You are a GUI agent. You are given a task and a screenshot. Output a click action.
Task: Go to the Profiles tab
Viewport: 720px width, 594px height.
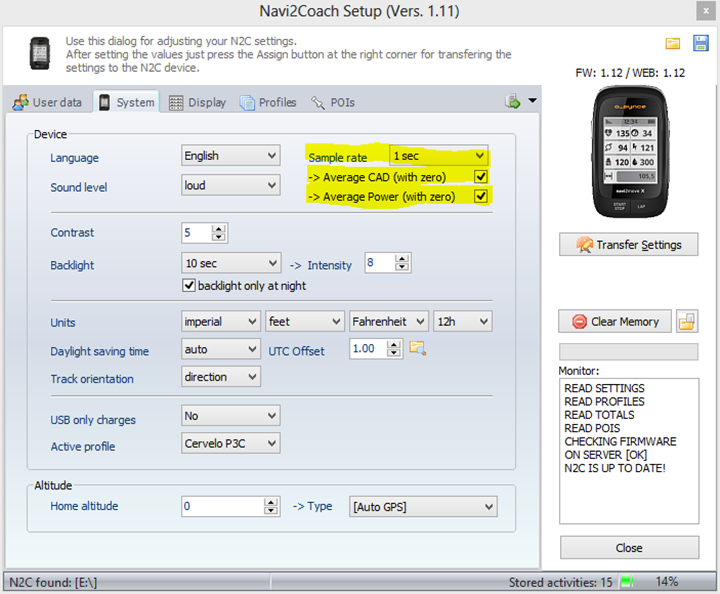point(268,102)
